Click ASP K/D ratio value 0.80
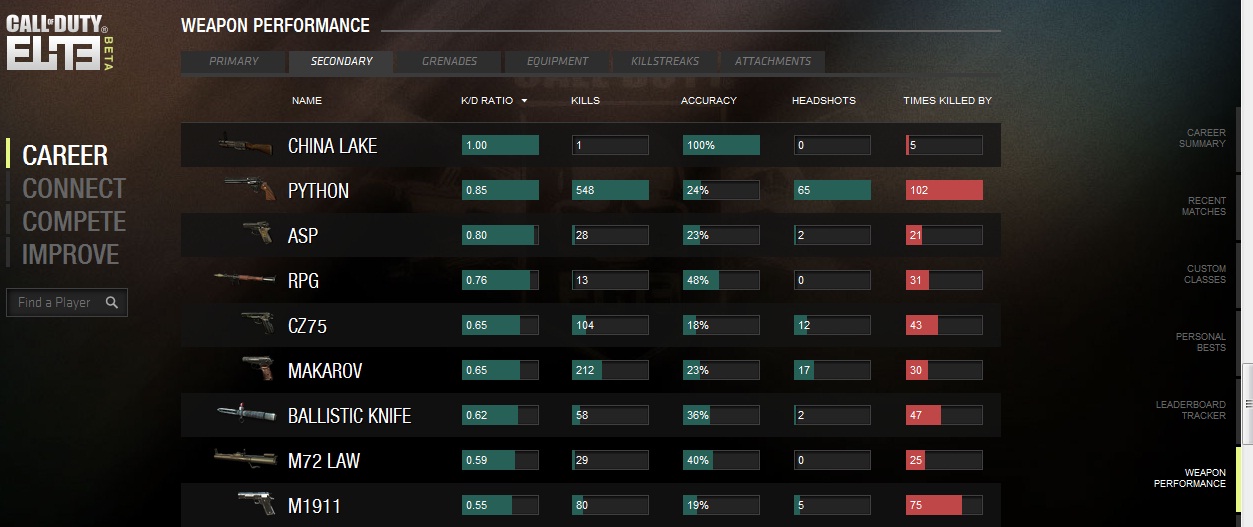The height and width of the screenshot is (527, 1253). [477, 235]
